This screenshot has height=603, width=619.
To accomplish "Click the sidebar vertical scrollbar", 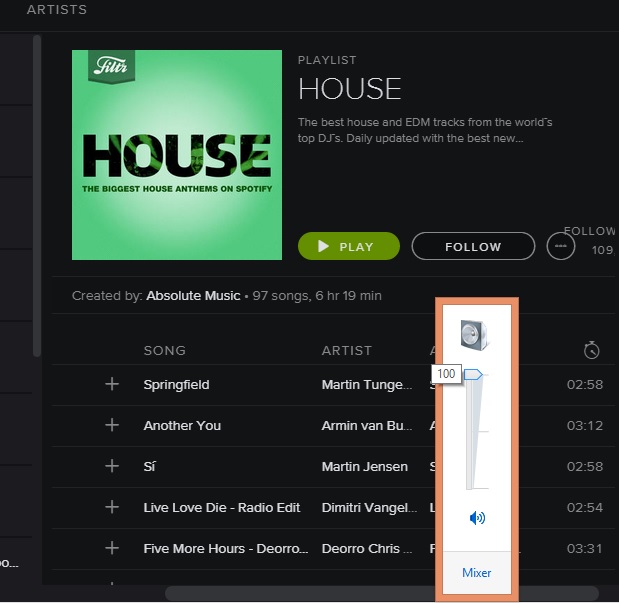I will tap(37, 195).
